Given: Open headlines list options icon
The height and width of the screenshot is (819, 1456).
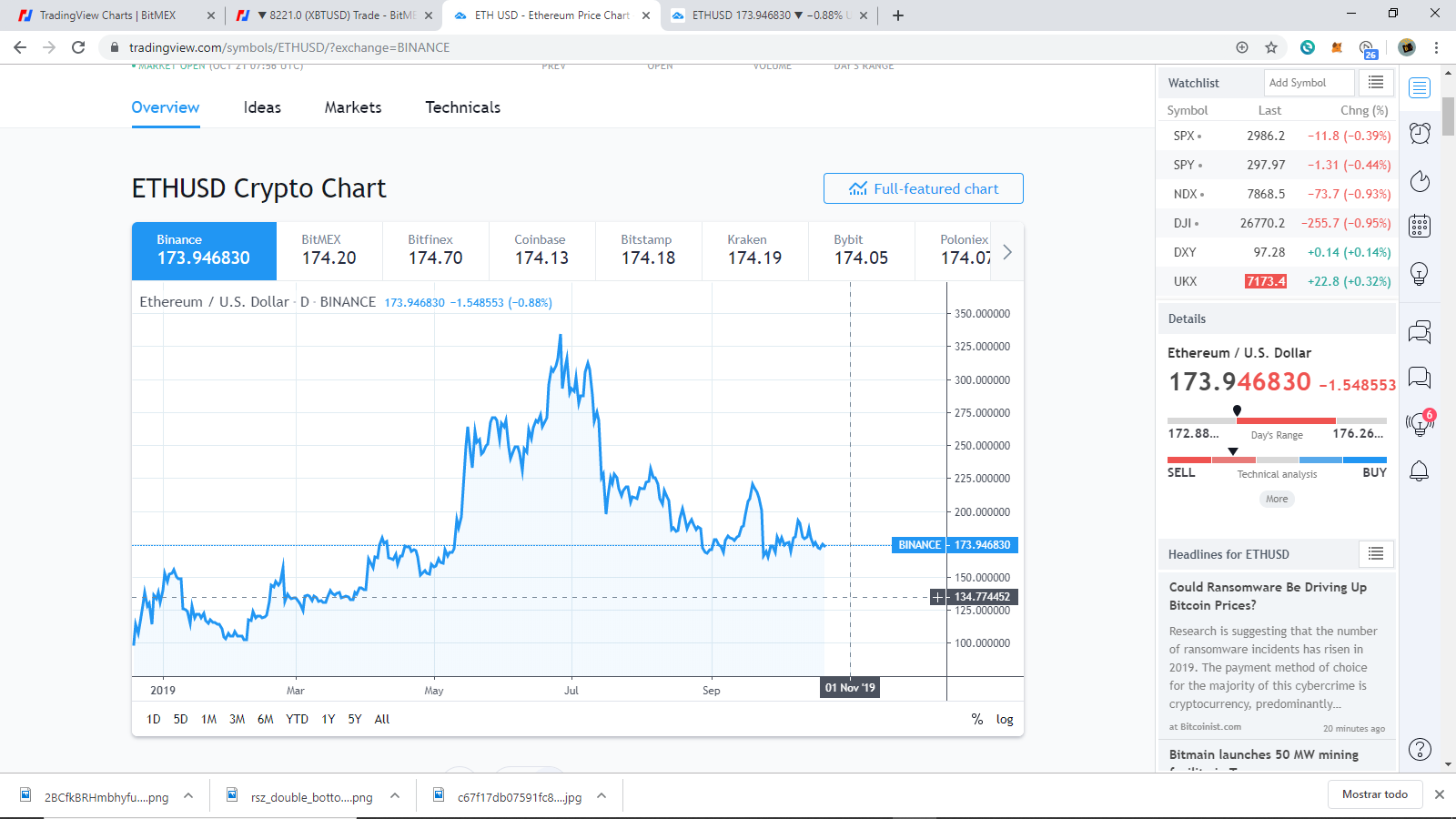Looking at the screenshot, I should pos(1376,554).
